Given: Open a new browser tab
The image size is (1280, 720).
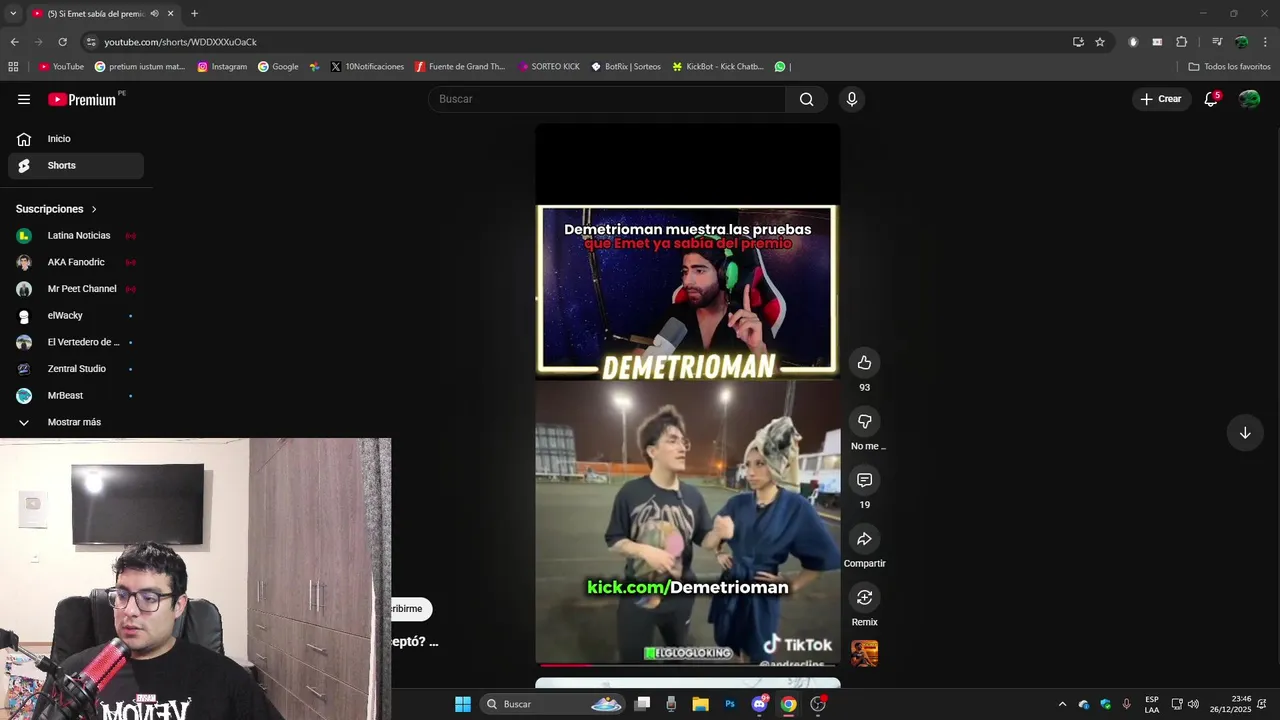Looking at the screenshot, I should [x=194, y=14].
